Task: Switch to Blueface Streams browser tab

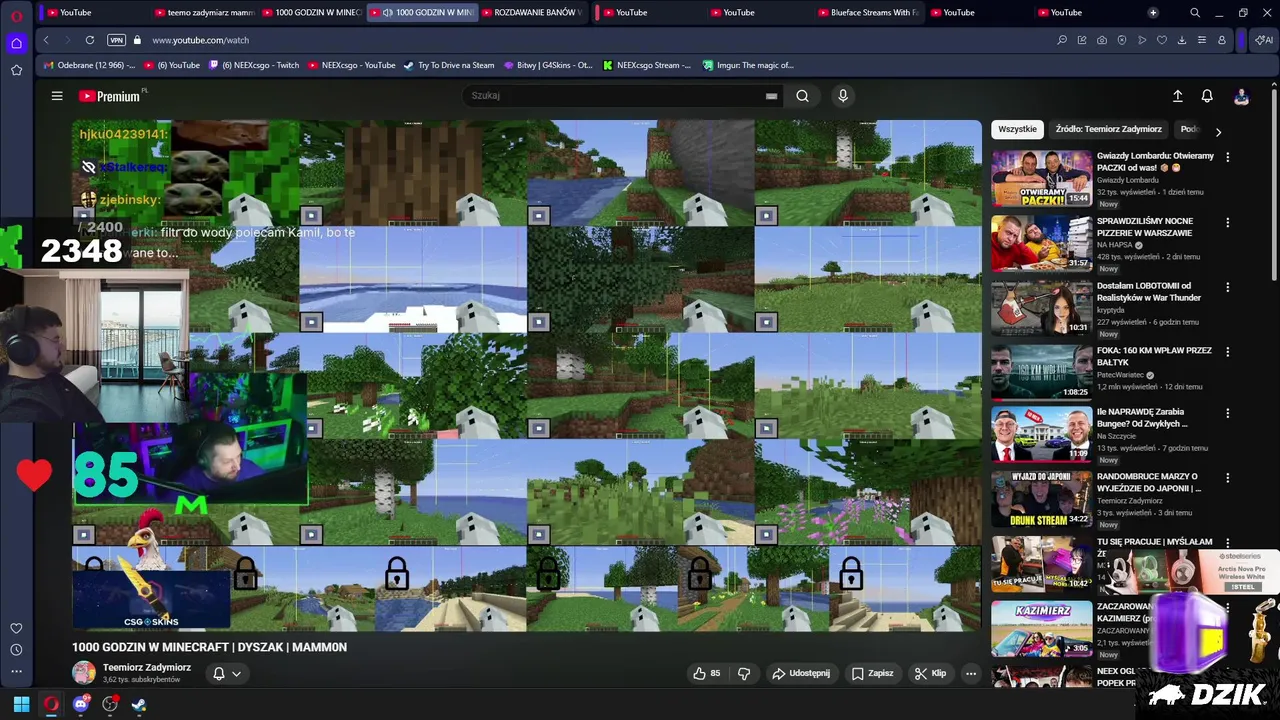Action: 866,13
